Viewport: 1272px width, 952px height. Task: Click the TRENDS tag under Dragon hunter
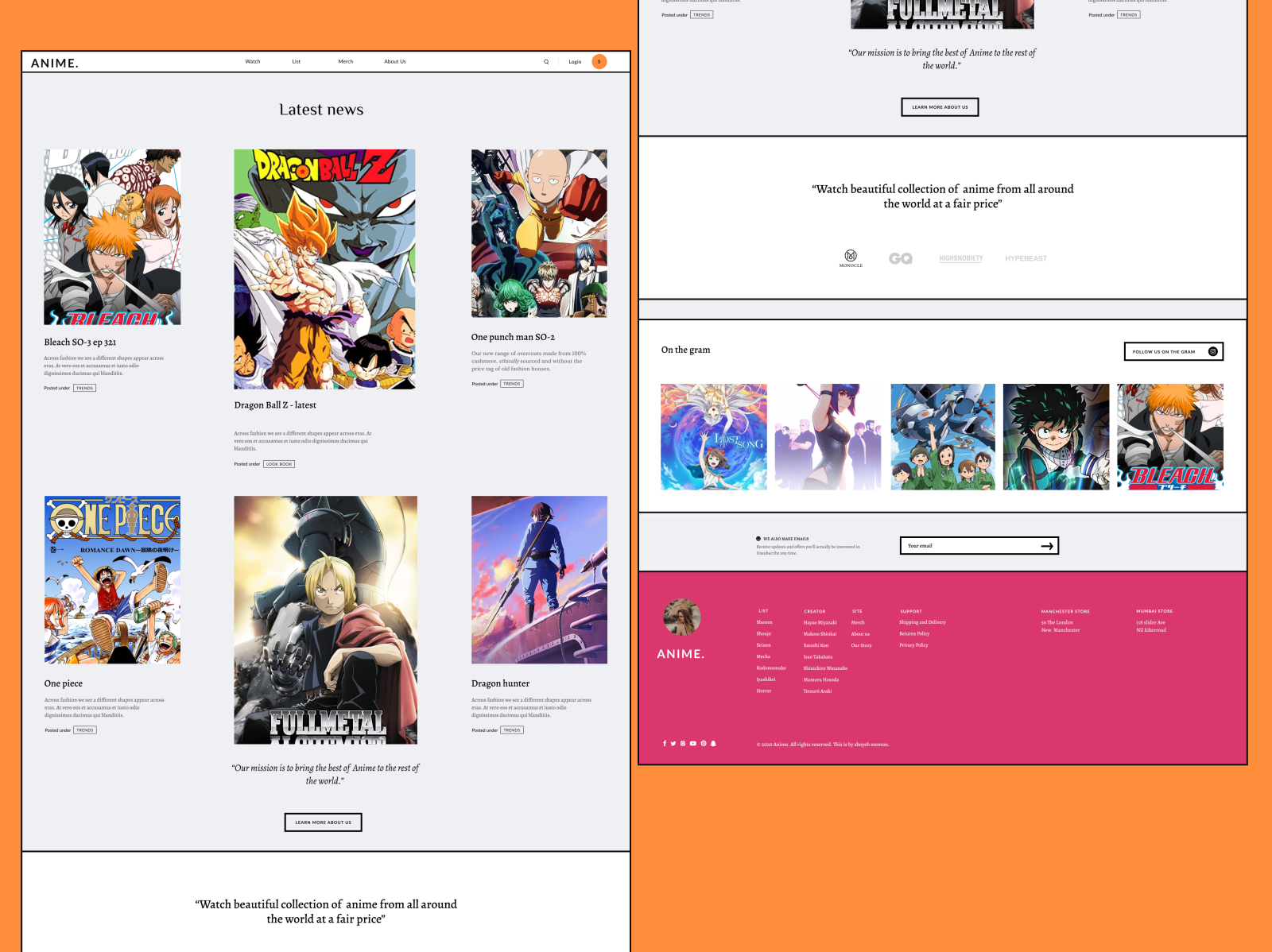512,729
